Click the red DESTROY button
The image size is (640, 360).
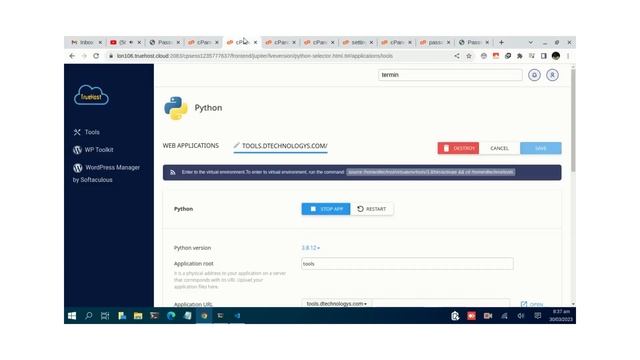pos(458,148)
